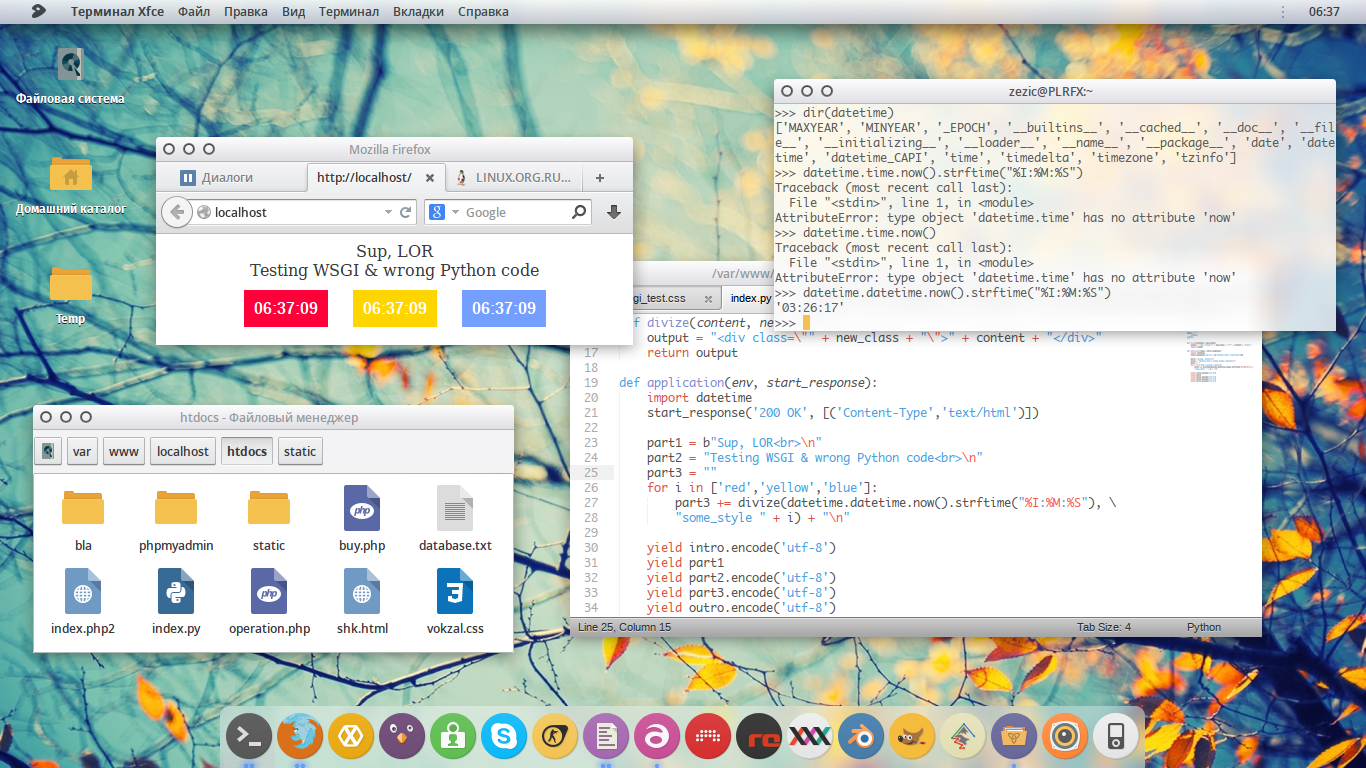Open the green contacts app in the dock
The height and width of the screenshot is (768, 1366).
click(x=453, y=738)
